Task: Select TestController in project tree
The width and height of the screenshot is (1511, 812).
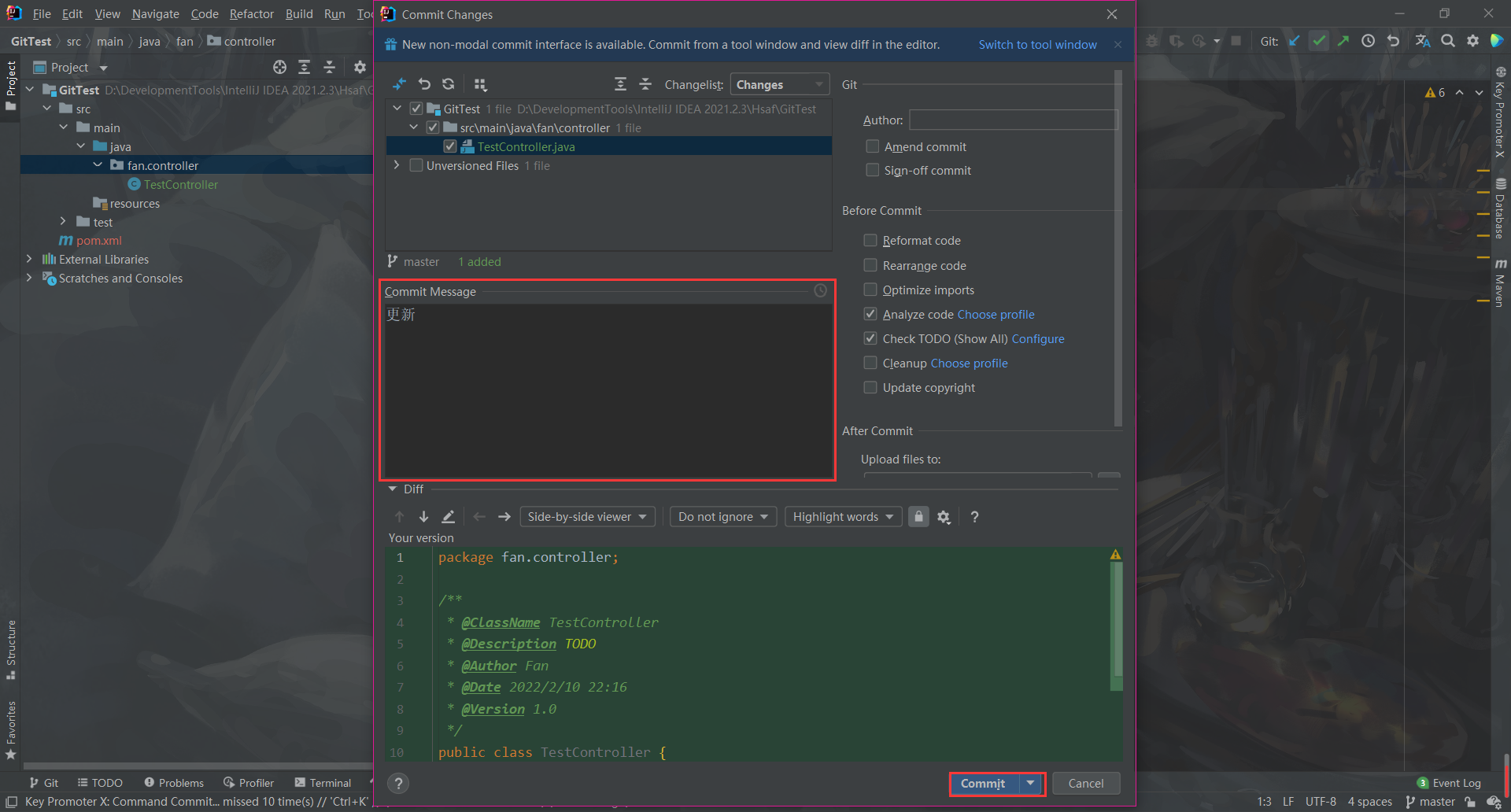Action: (180, 184)
